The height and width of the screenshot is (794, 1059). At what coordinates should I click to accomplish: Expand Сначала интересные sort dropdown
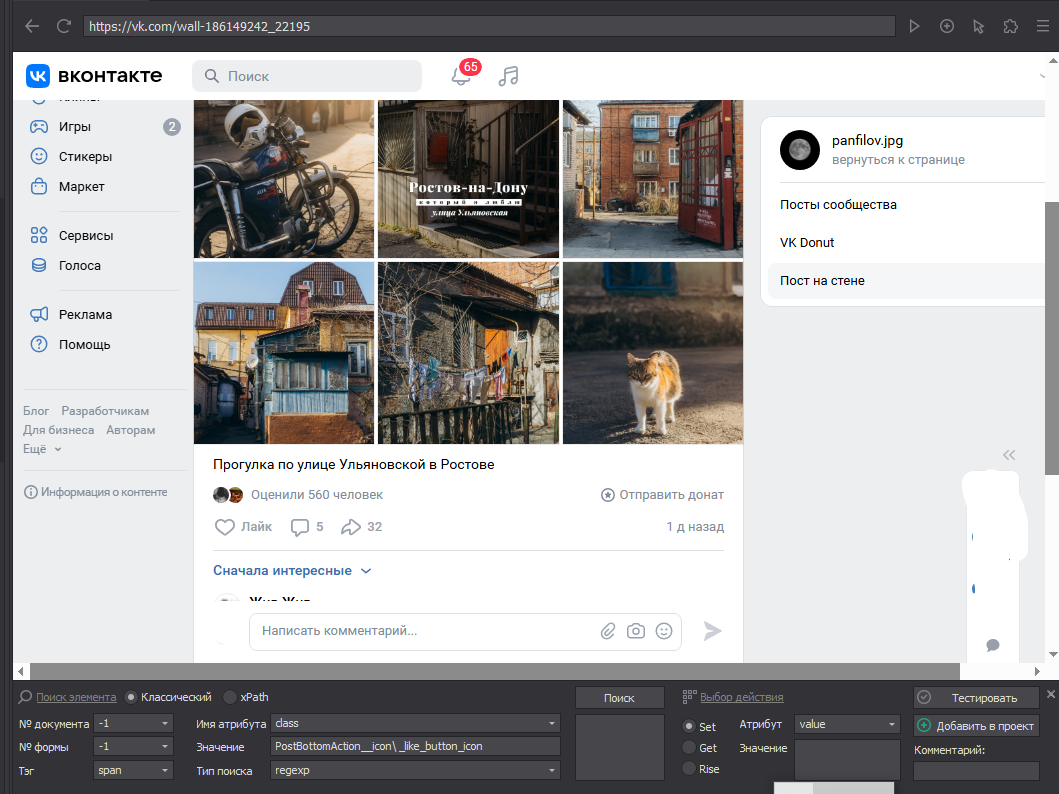291,571
